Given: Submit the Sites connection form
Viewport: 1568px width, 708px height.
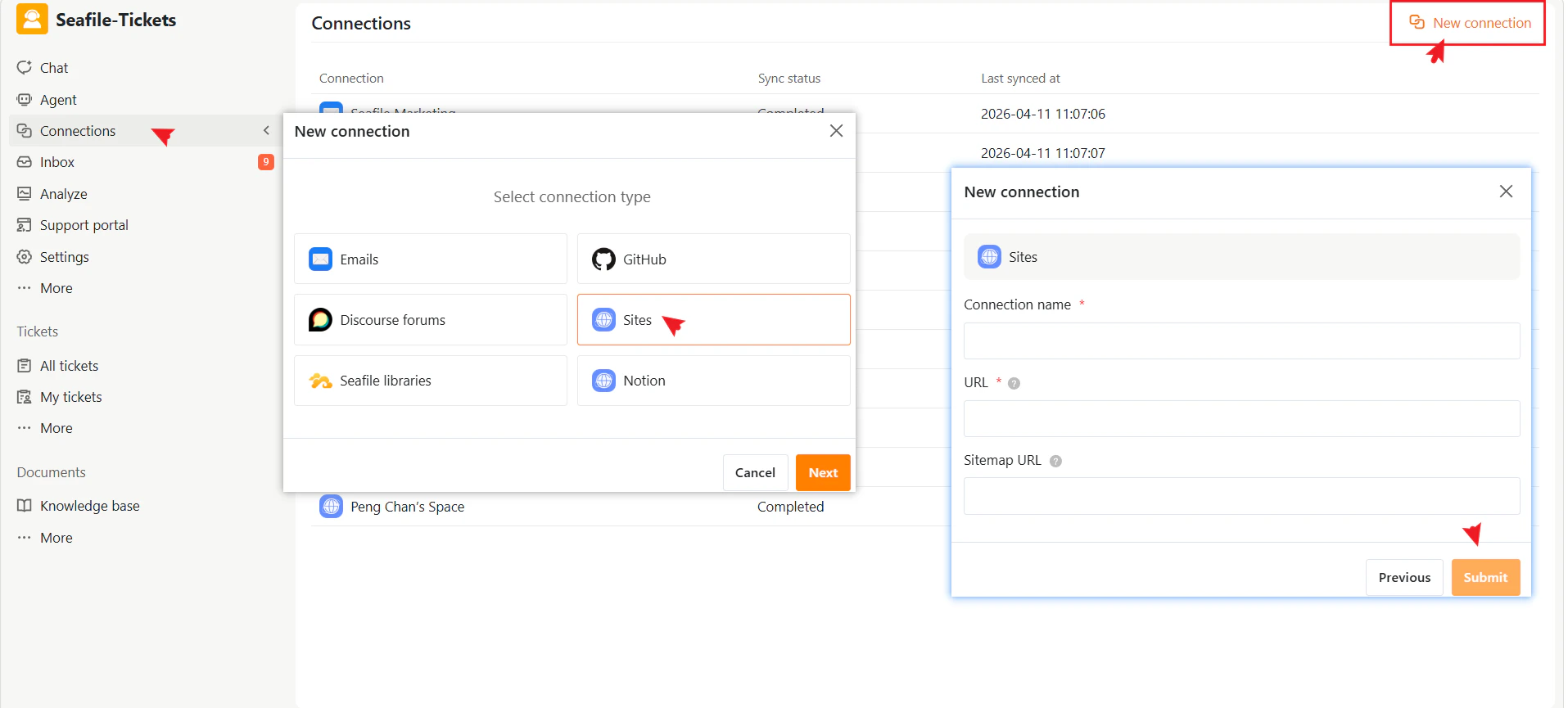Looking at the screenshot, I should [x=1485, y=578].
